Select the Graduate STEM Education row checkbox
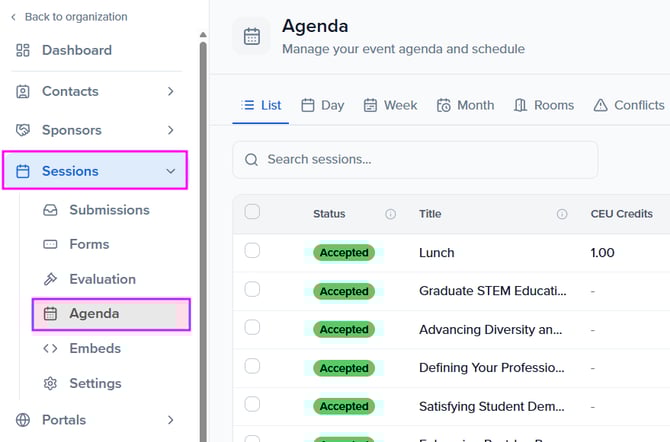This screenshot has width=670, height=442. [252, 290]
